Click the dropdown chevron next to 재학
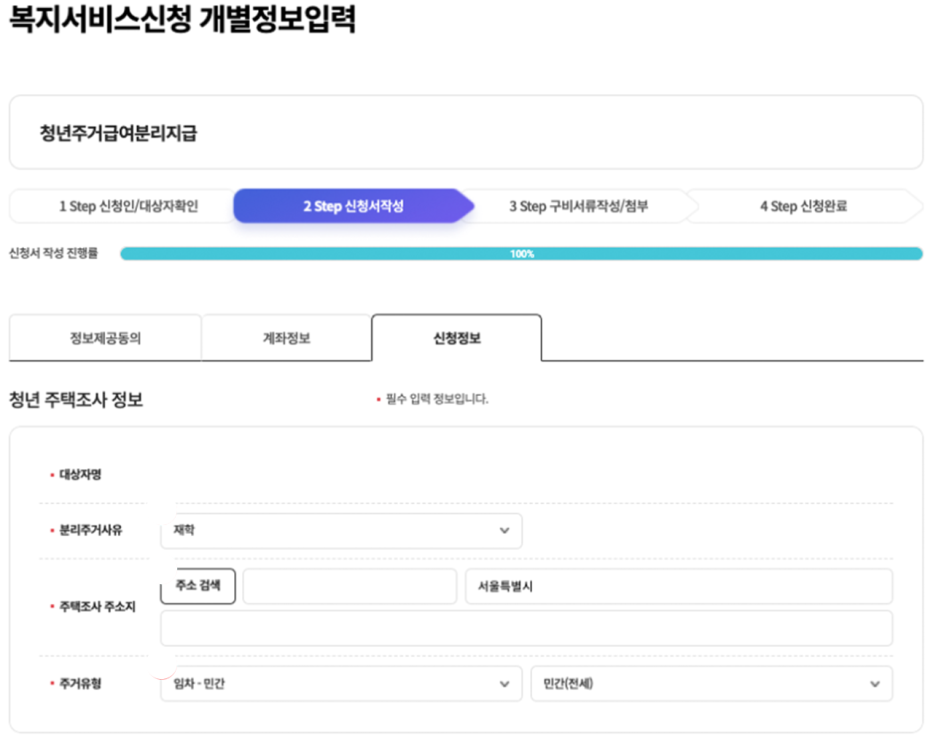Viewport: 936px width, 749px height. (x=506, y=531)
